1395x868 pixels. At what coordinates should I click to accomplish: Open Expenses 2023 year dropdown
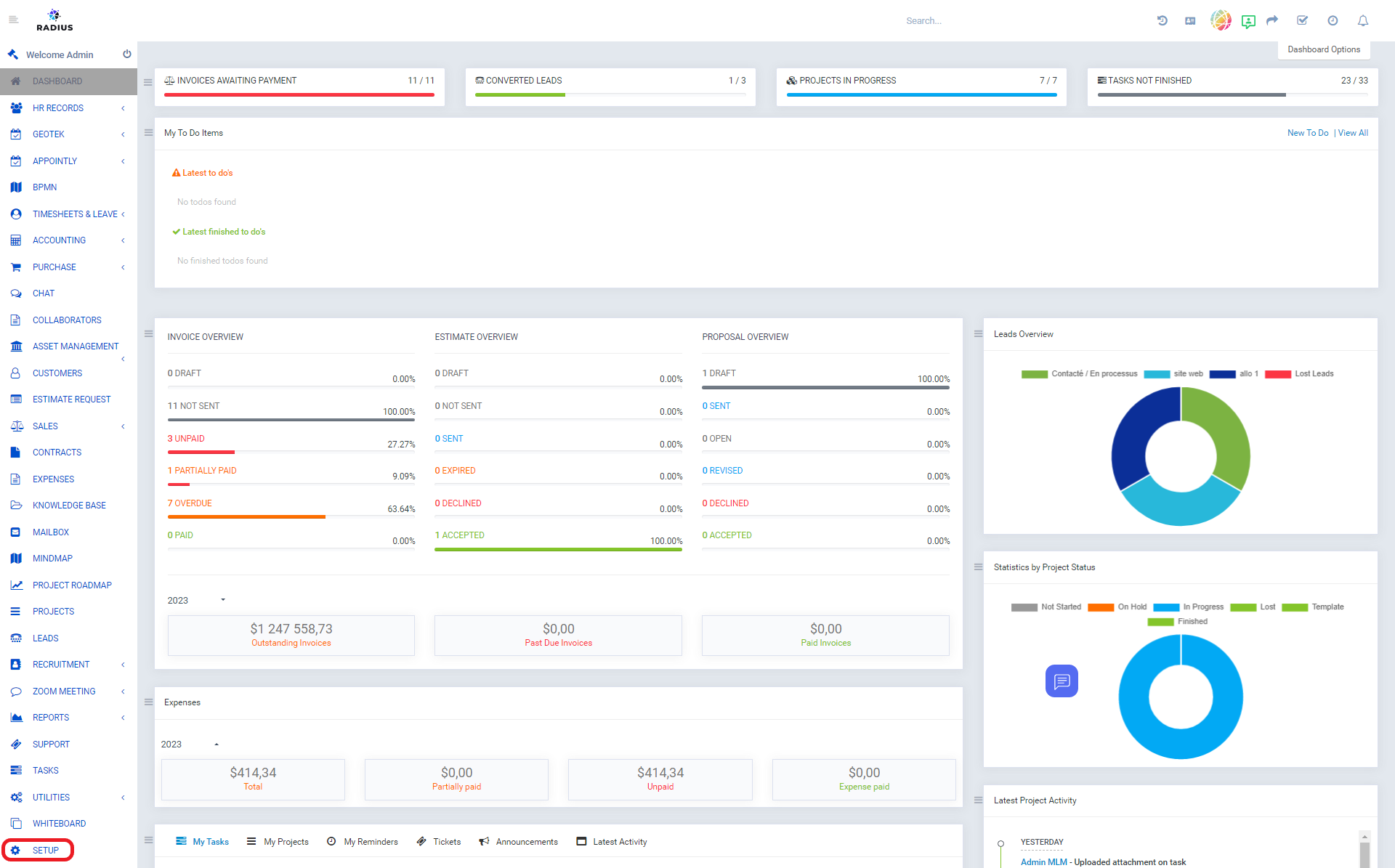[190, 744]
